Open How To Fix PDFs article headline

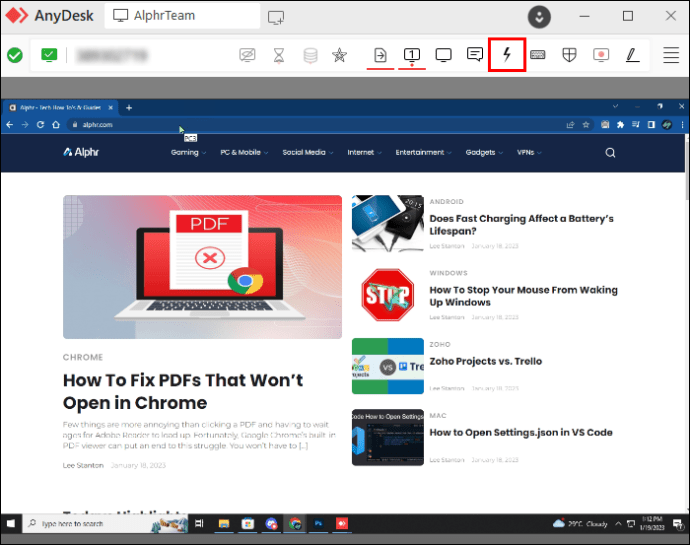[183, 391]
